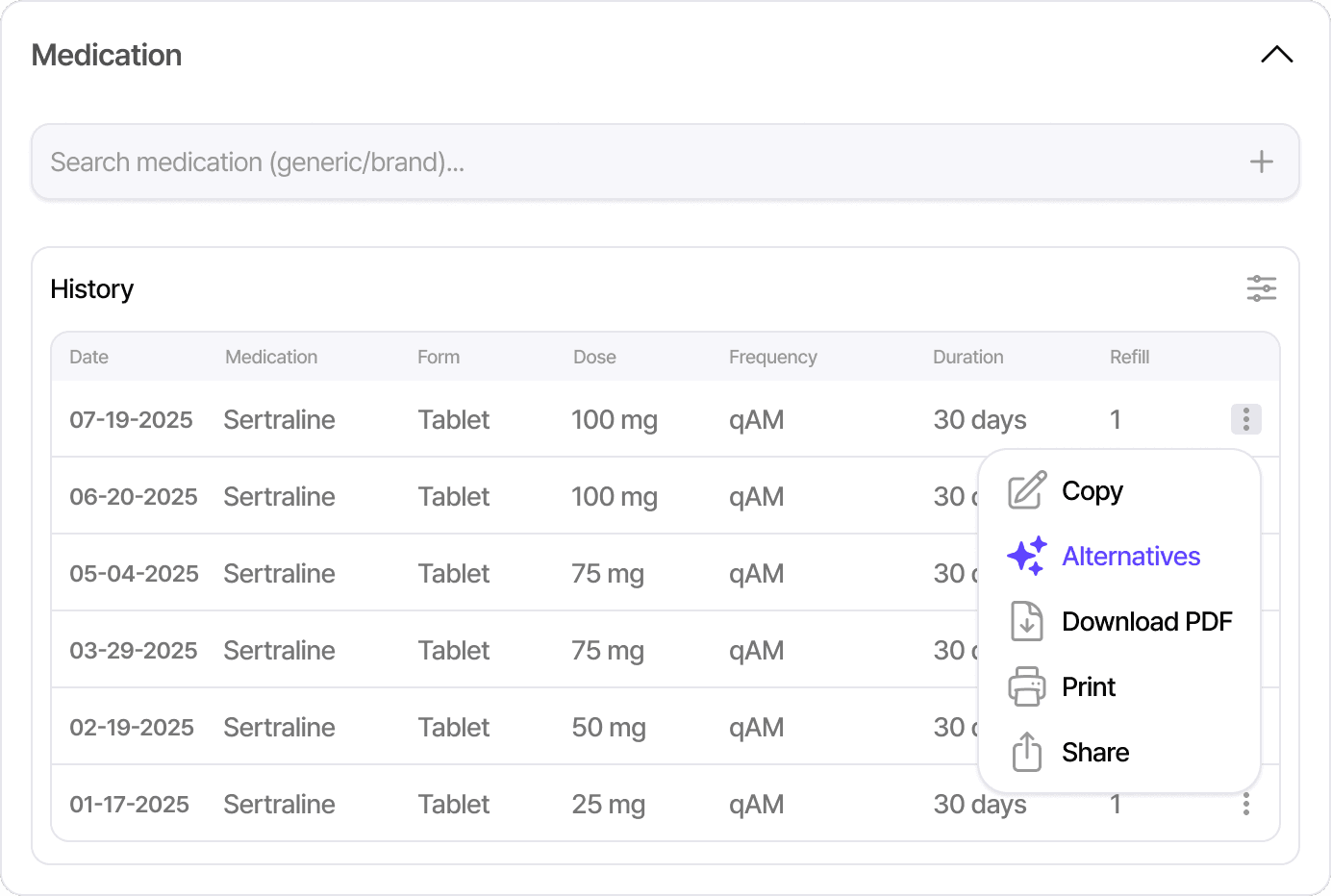Screen dimensions: 1331x896
Task: Select Download PDF menu option
Action: [1146, 621]
